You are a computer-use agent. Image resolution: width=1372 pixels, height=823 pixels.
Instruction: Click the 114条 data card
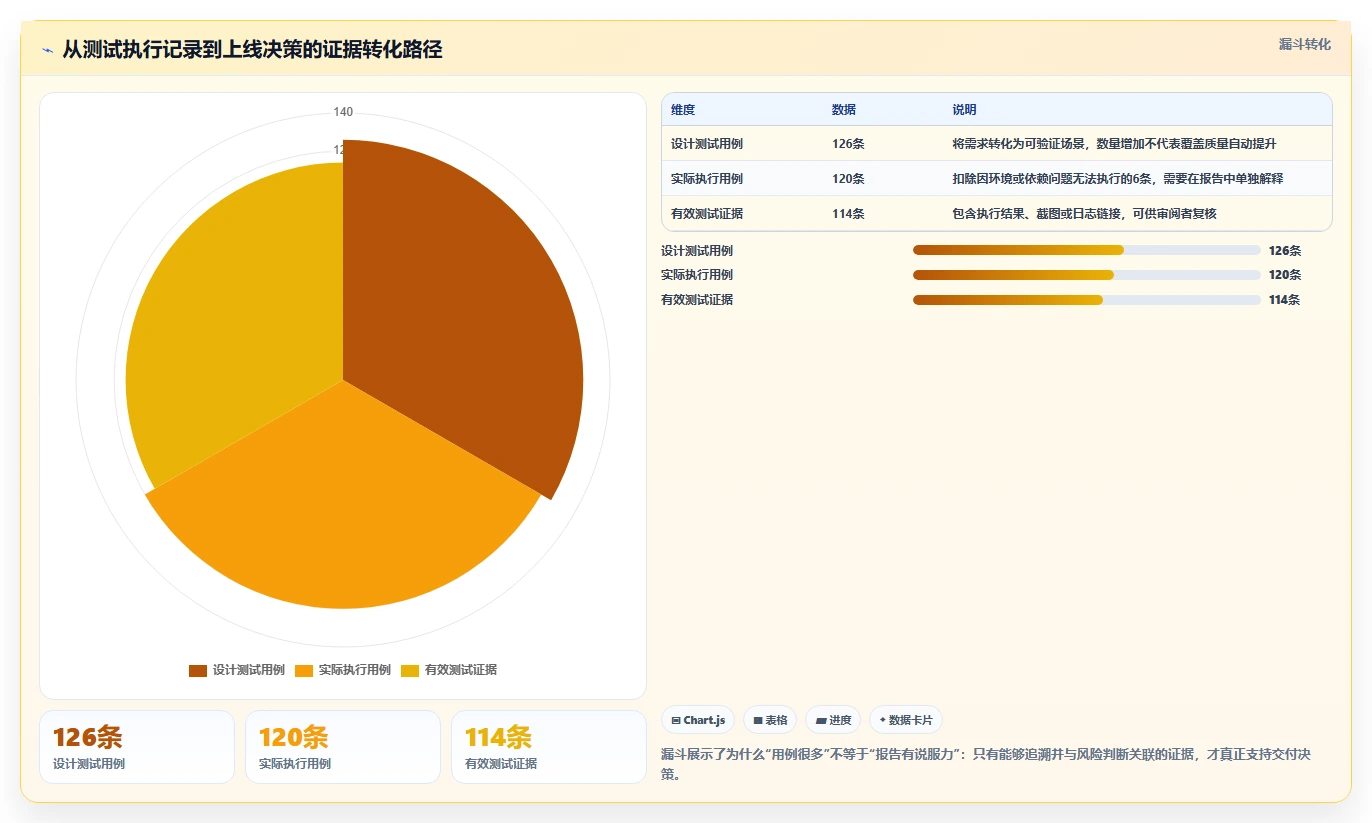[549, 747]
